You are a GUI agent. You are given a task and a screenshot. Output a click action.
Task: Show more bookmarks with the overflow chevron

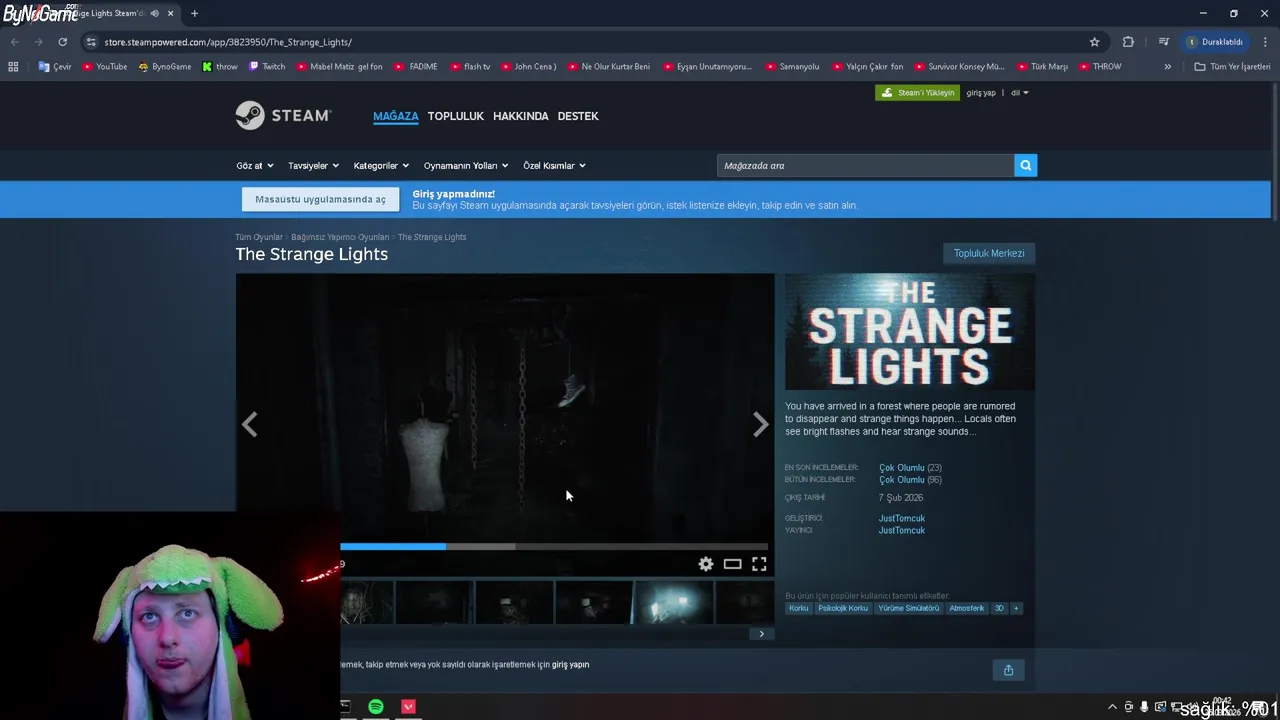1167,67
